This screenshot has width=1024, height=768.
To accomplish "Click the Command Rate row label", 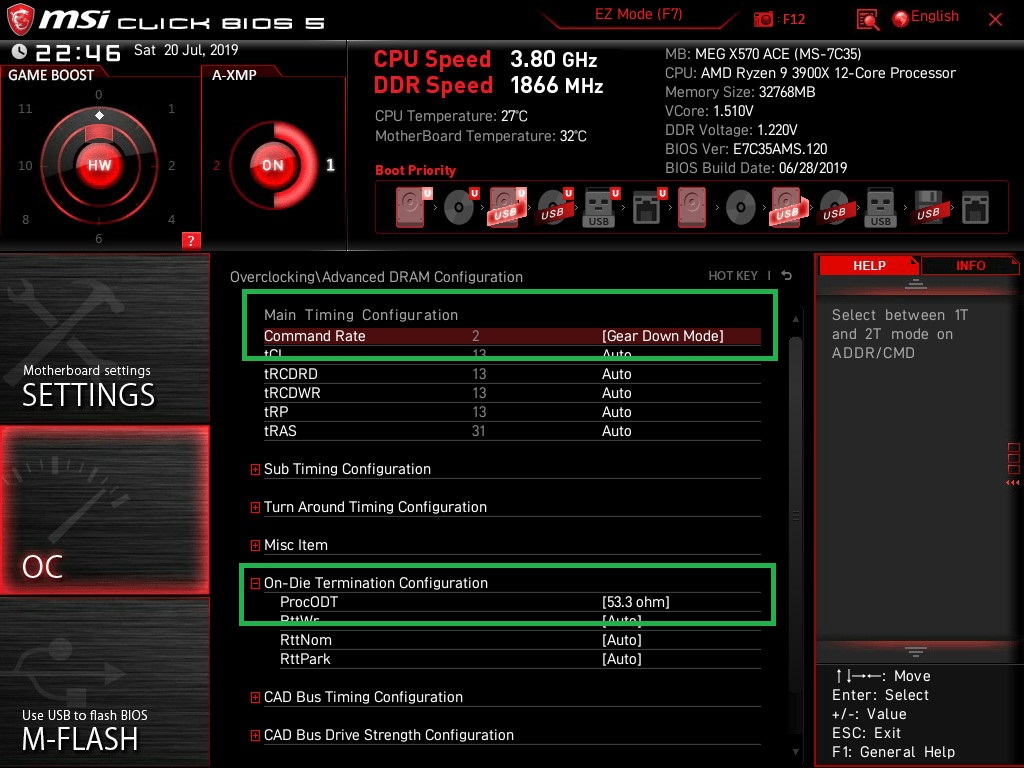I will coord(314,336).
